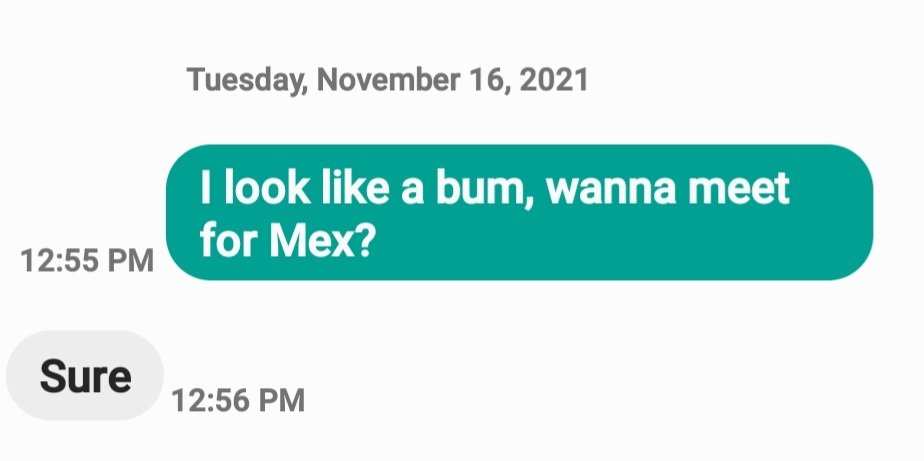Tap the first "I" in the teal message
This screenshot has height=461, width=924.
pyautogui.click(x=205, y=187)
